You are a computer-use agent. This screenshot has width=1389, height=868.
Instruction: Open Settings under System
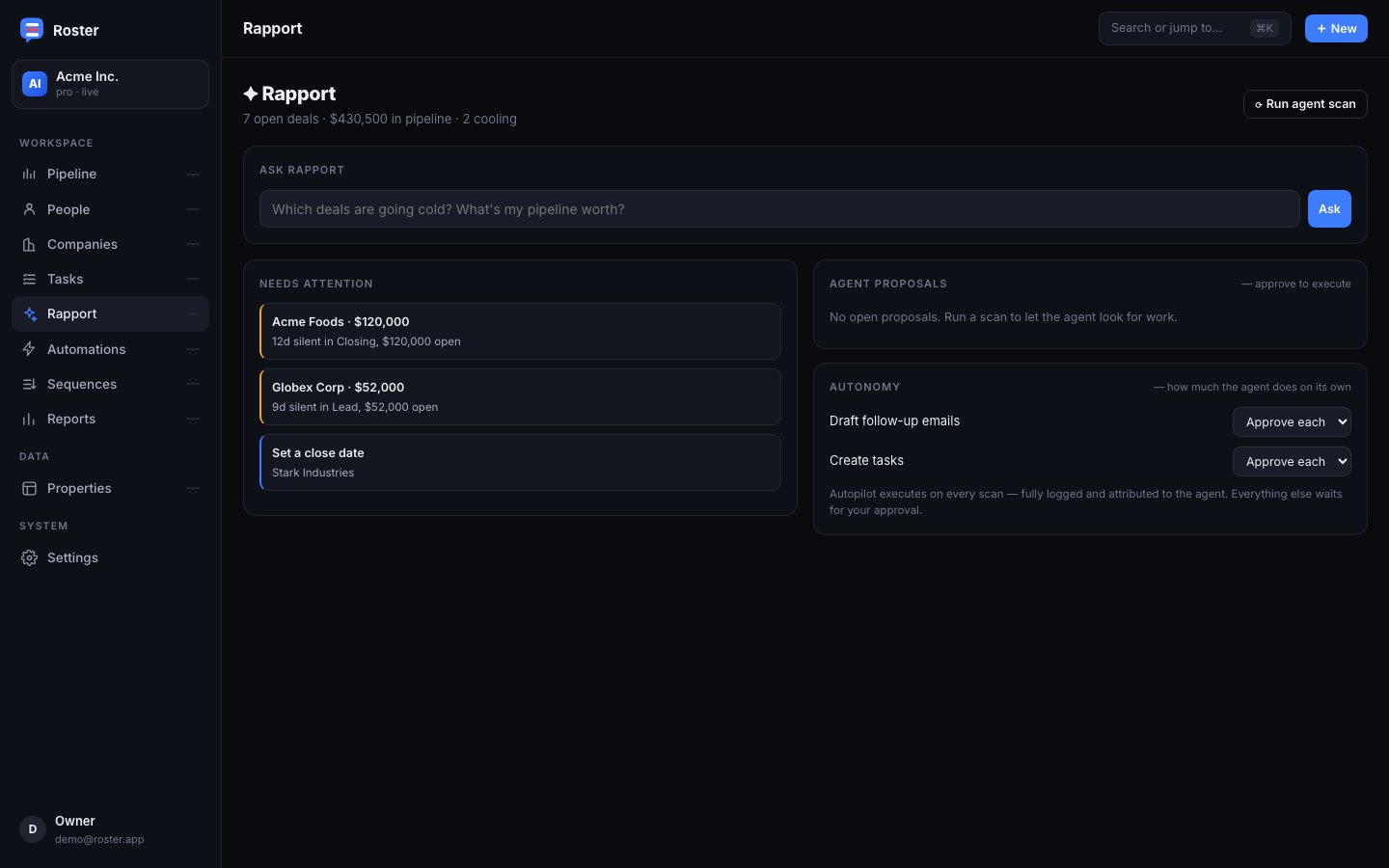pyautogui.click(x=110, y=557)
